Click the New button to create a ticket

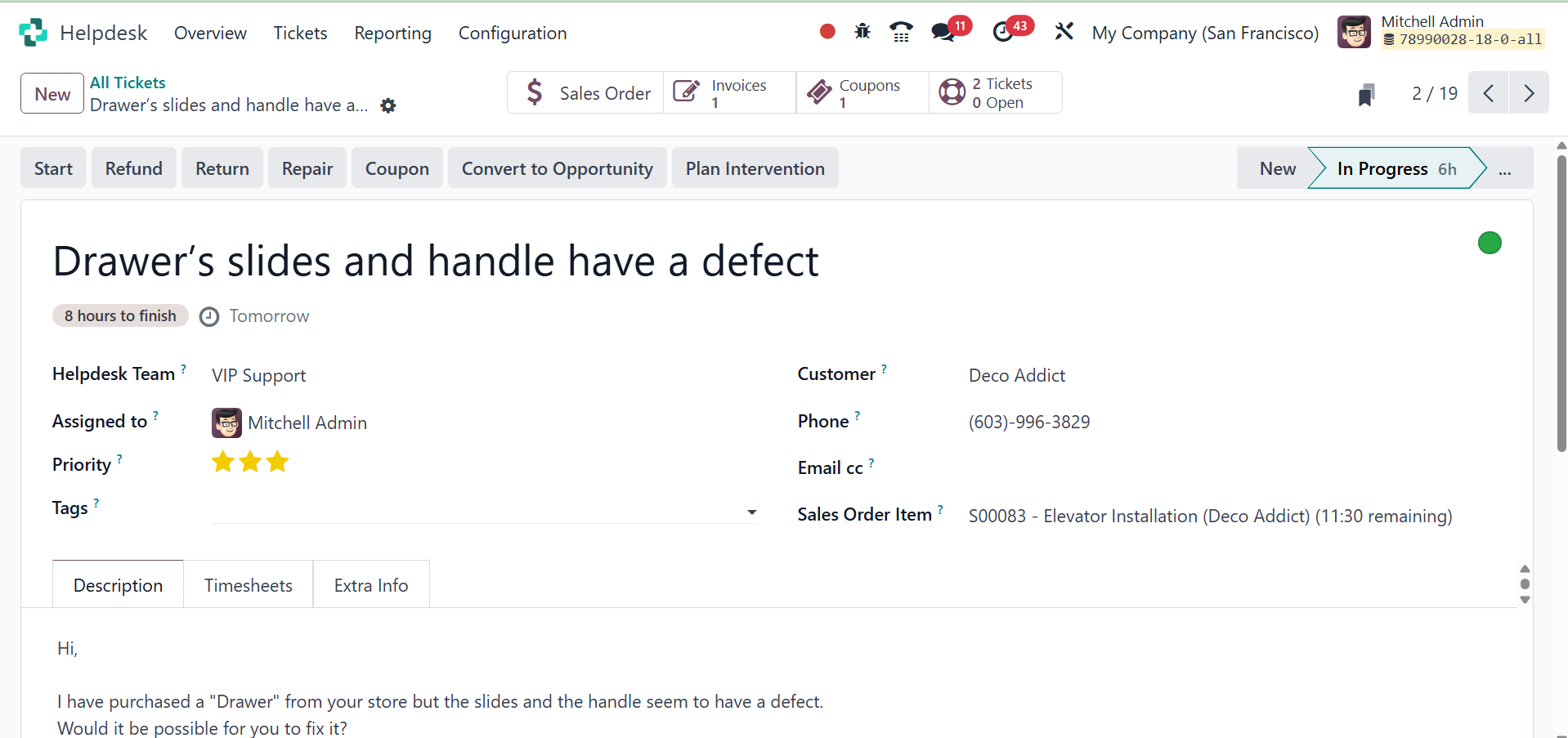pos(52,93)
